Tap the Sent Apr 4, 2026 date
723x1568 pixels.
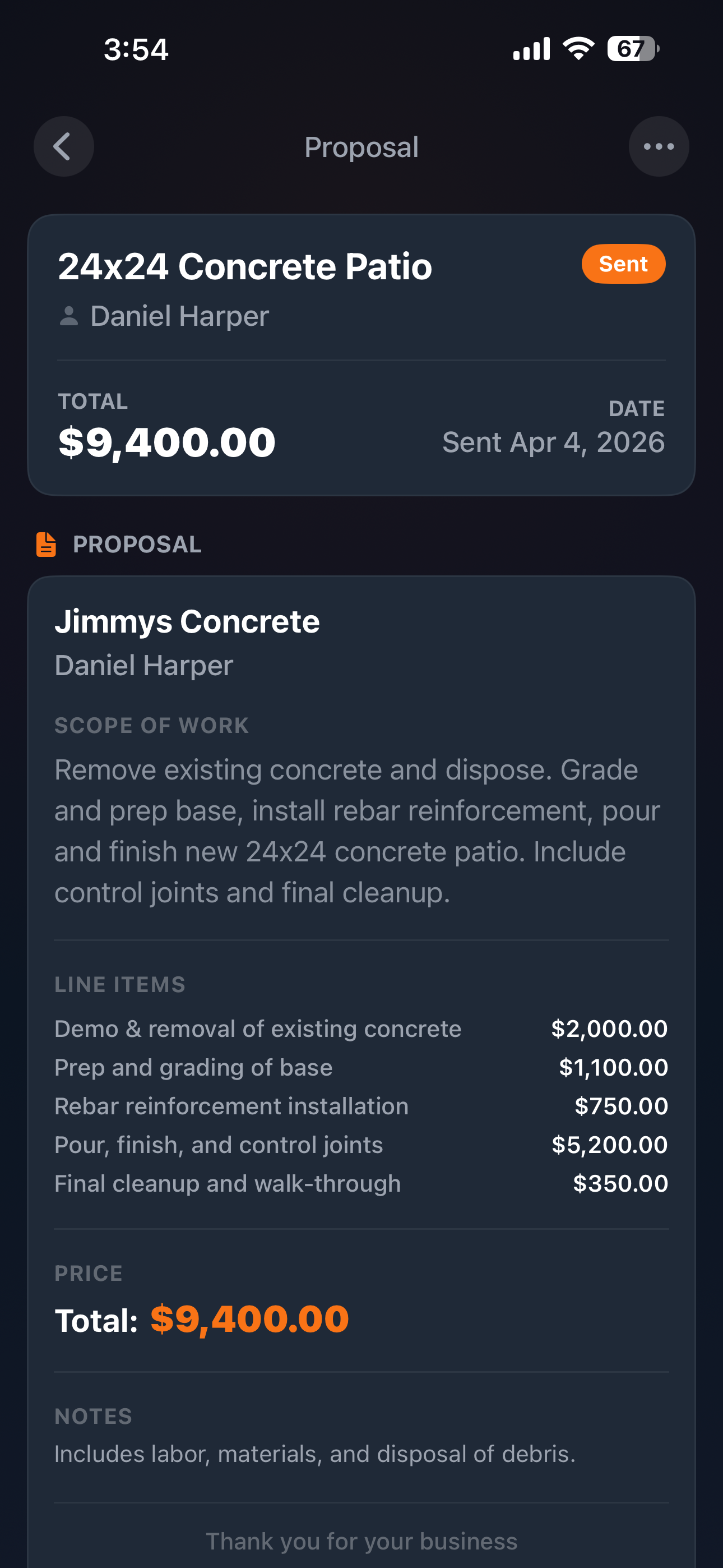click(553, 442)
